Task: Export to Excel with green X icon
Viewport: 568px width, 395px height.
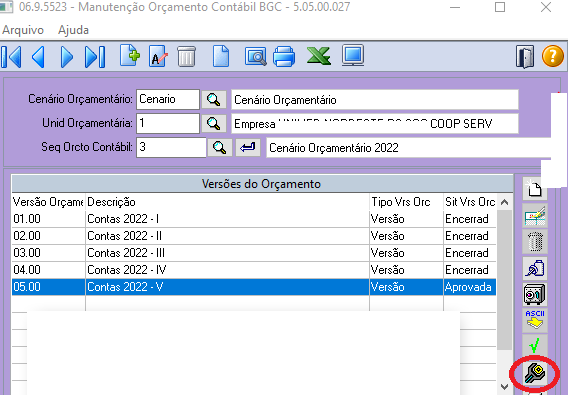Action: pyautogui.click(x=319, y=56)
